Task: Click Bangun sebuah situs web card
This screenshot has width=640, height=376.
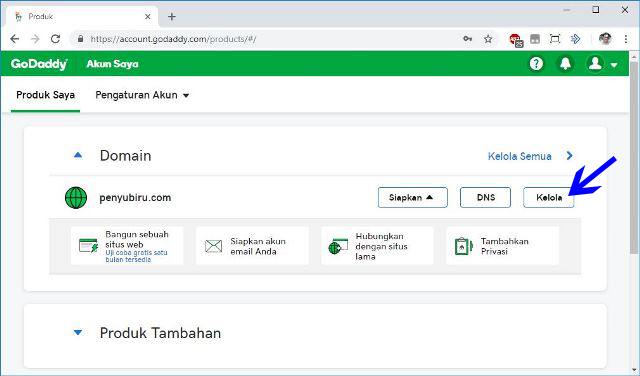Action: (x=127, y=246)
